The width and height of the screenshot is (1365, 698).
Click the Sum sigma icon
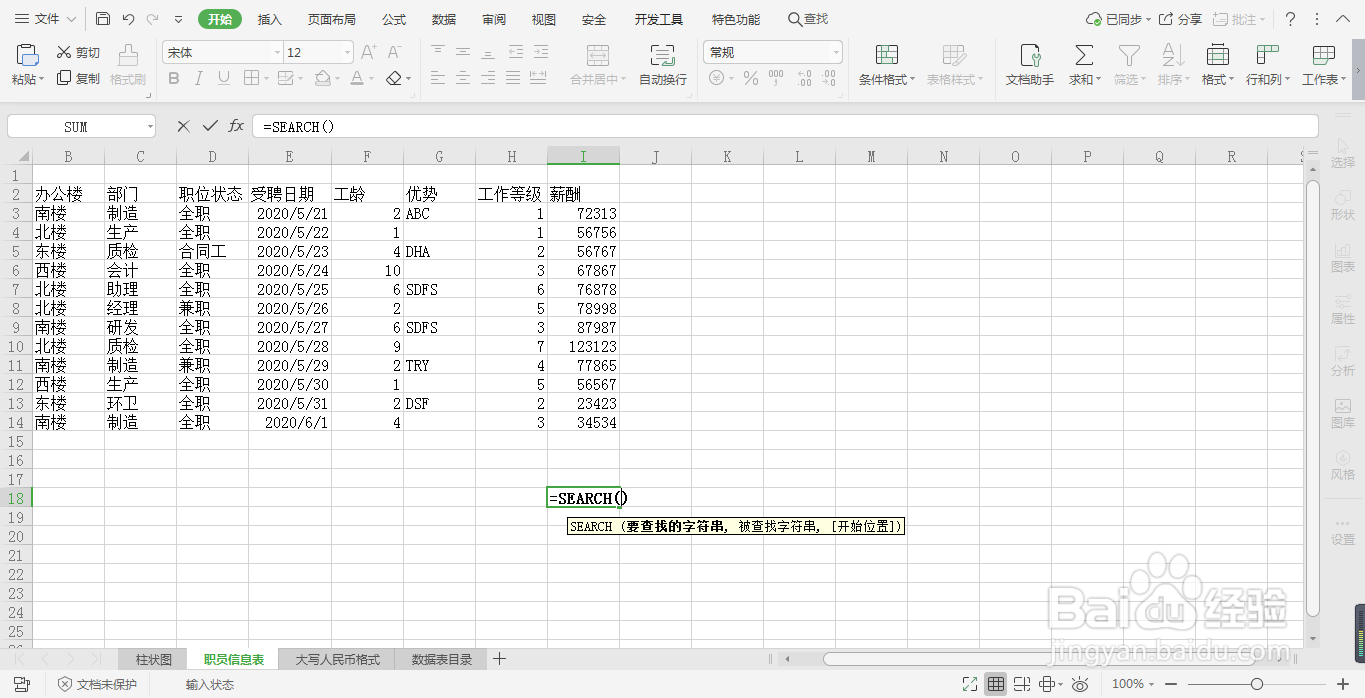click(1083, 55)
